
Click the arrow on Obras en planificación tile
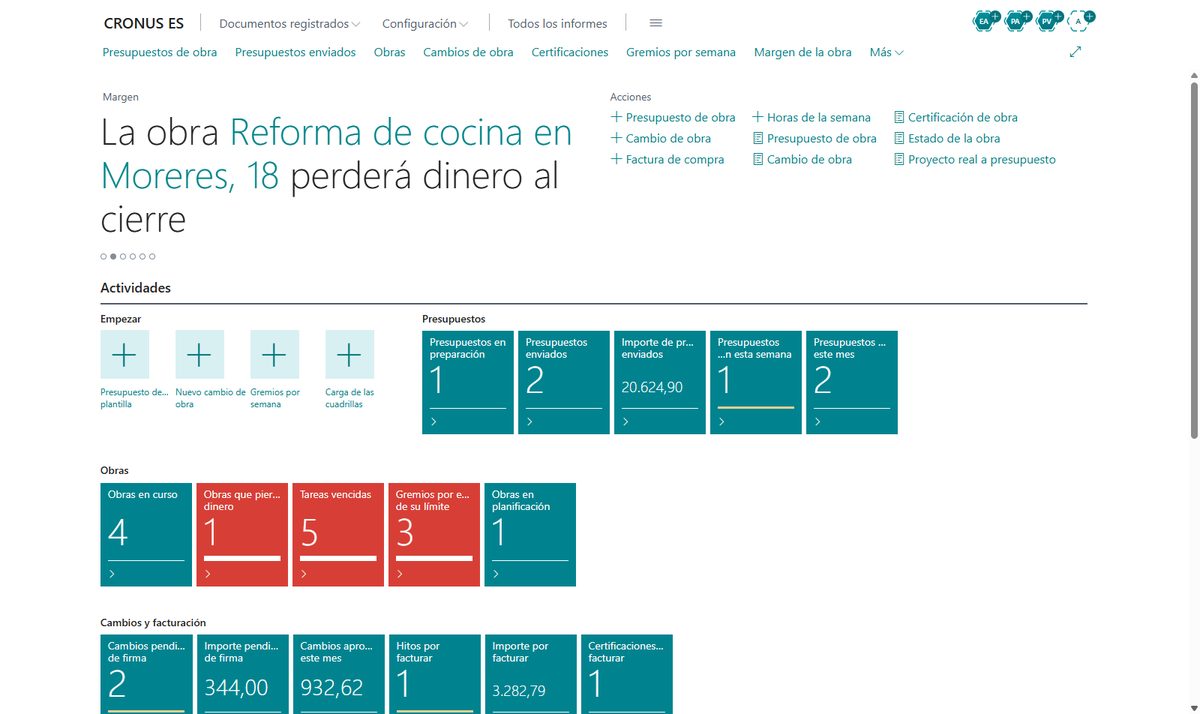coord(496,574)
